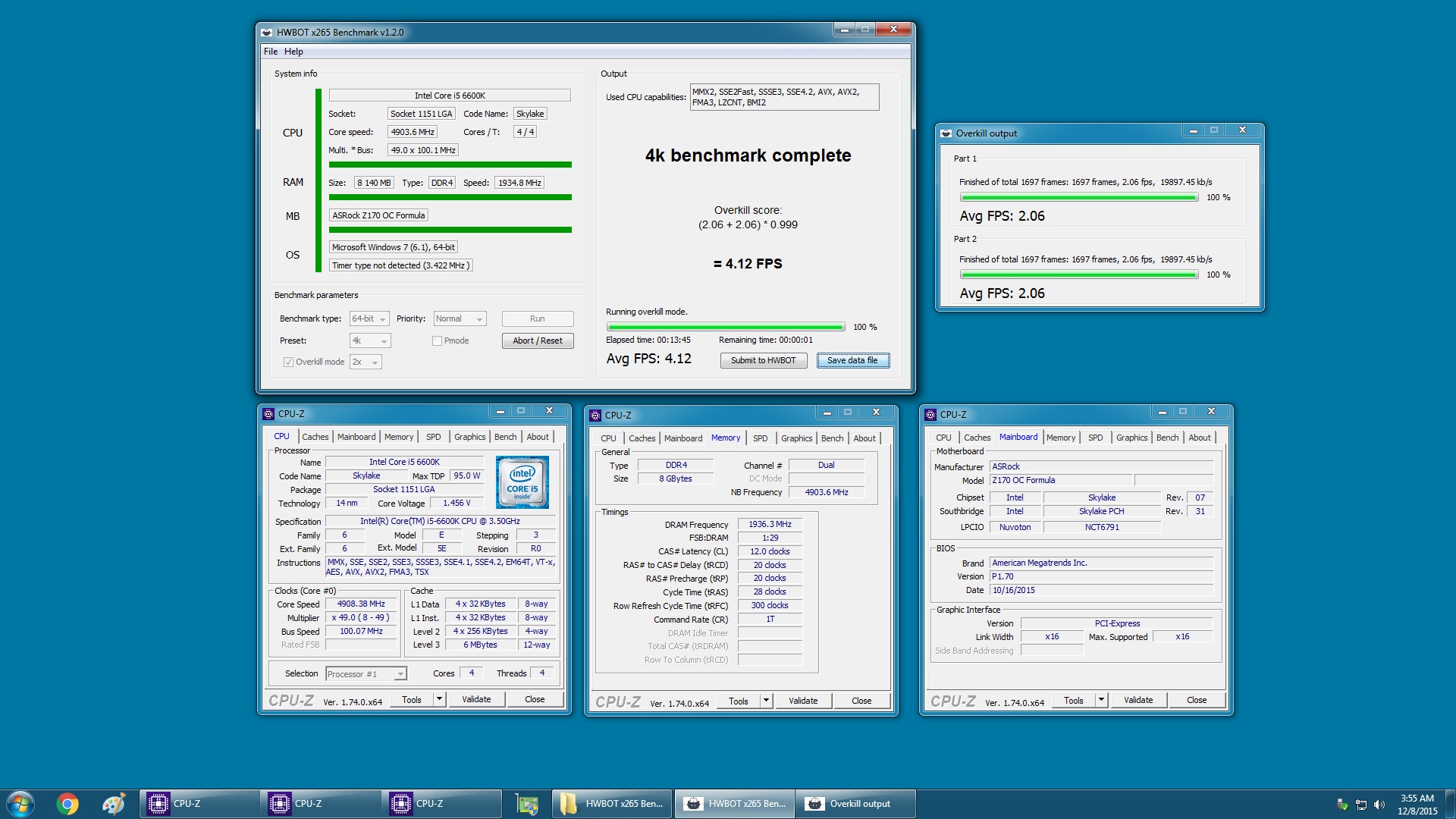The height and width of the screenshot is (819, 1456).
Task: Click the Intel Core i5 inside logo
Action: [x=522, y=482]
